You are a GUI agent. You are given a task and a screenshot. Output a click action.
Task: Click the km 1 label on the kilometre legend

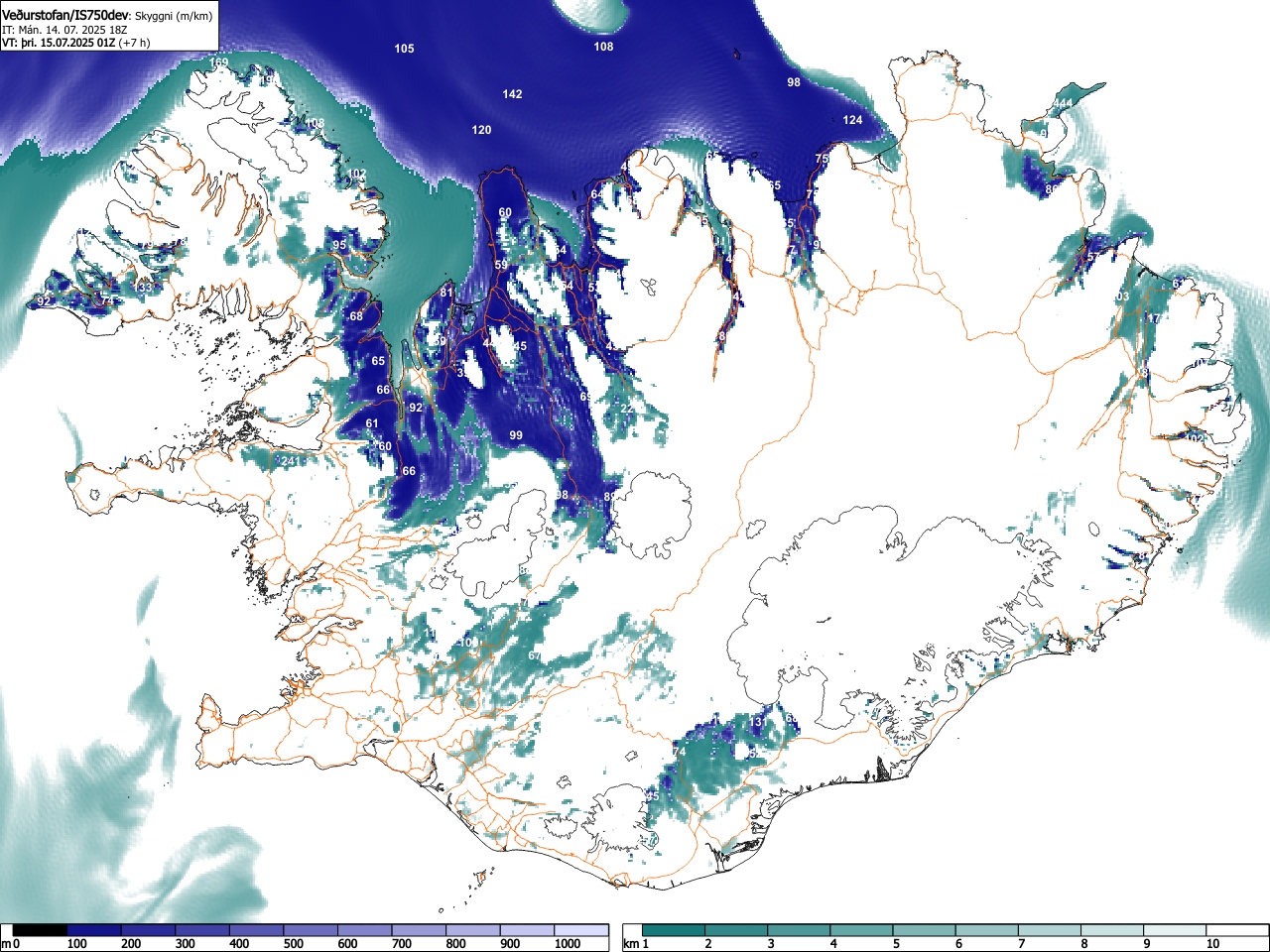pos(636,944)
